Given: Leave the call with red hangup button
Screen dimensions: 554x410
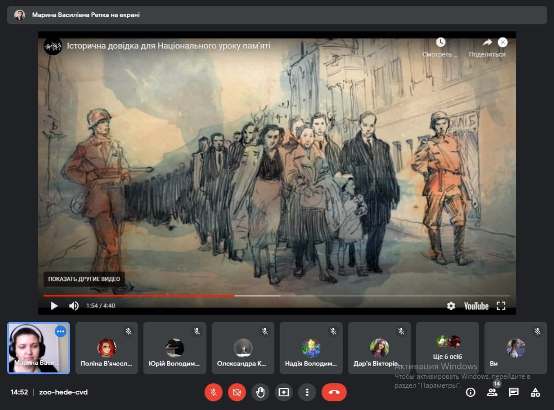Looking at the screenshot, I should (x=334, y=392).
